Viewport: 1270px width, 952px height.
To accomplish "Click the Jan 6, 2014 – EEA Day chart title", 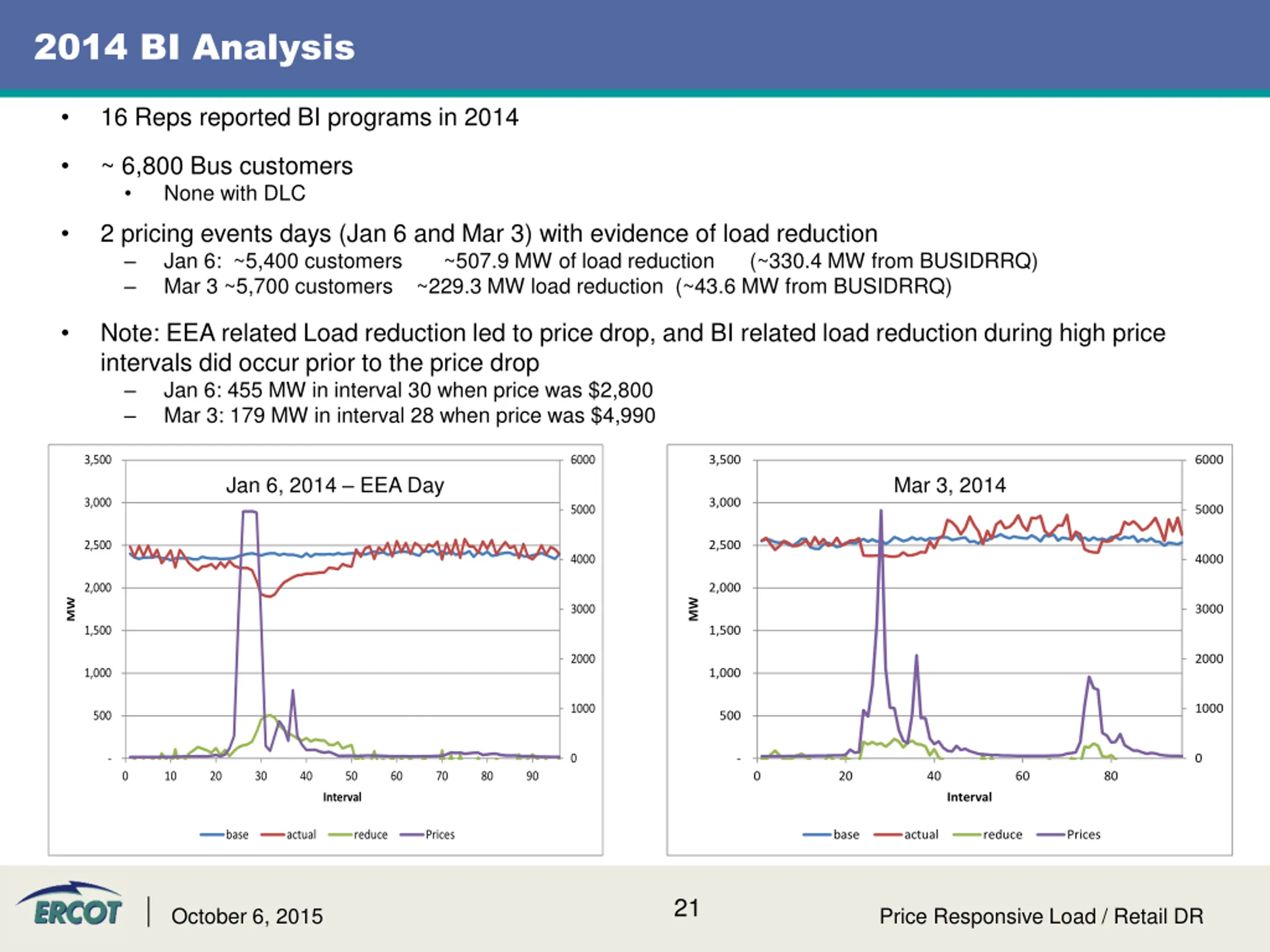I will (335, 485).
